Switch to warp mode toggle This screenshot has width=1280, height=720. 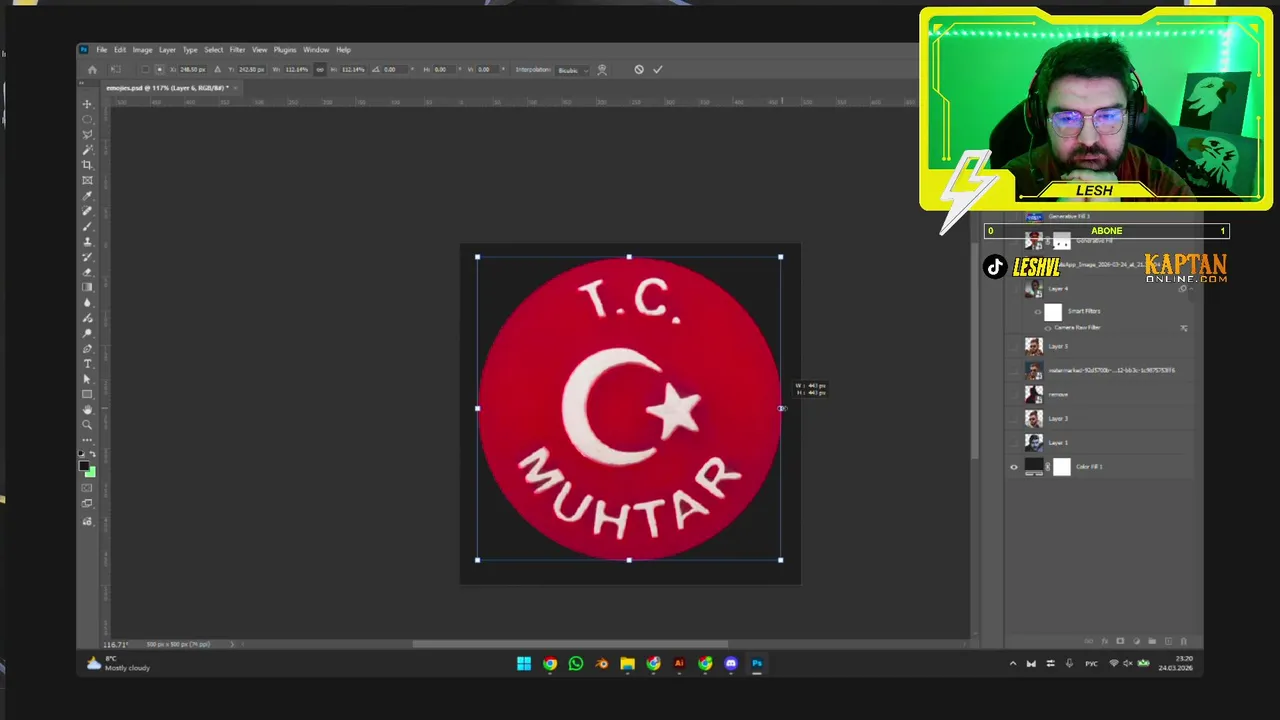tap(602, 70)
